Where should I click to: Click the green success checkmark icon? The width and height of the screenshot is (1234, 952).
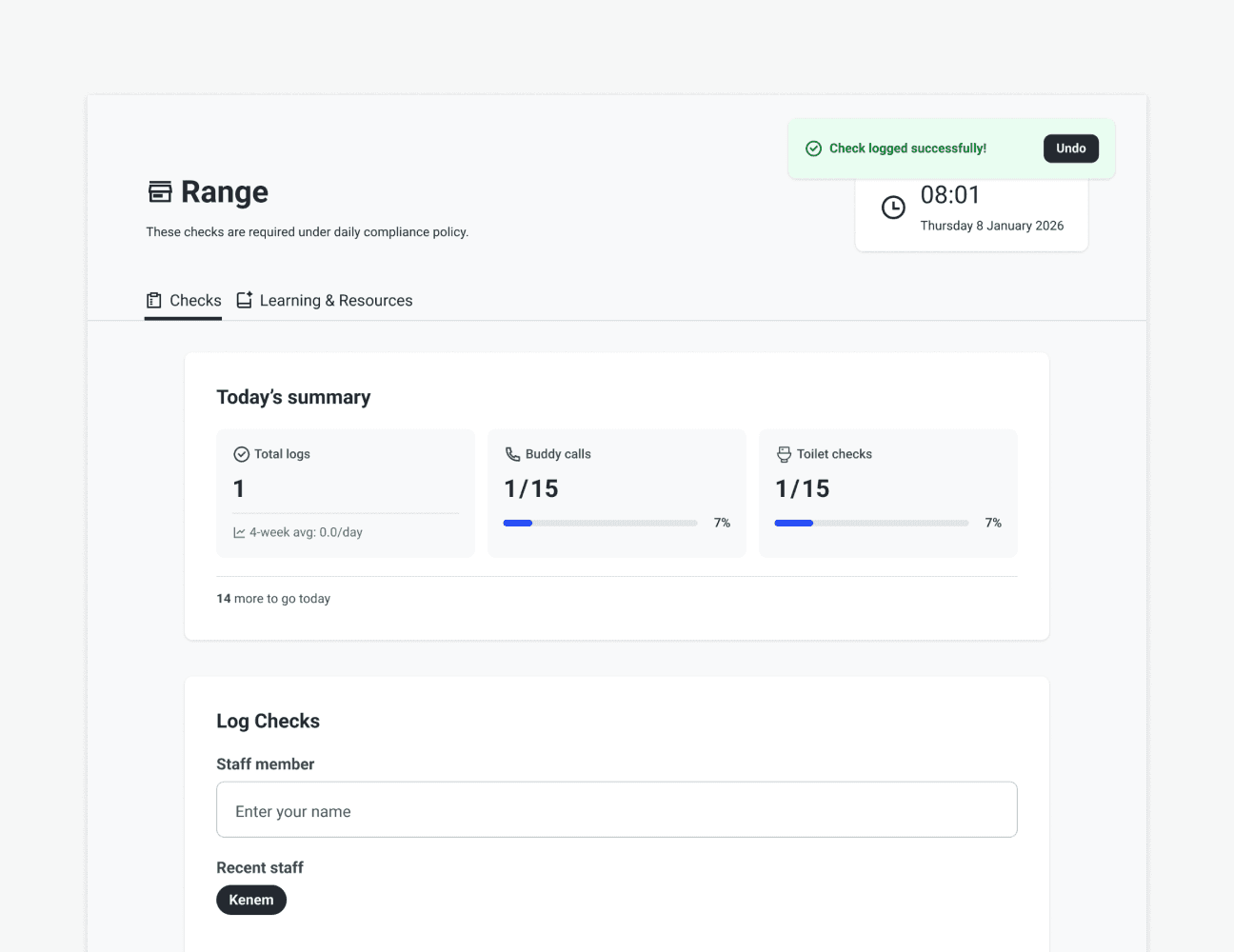tap(813, 149)
